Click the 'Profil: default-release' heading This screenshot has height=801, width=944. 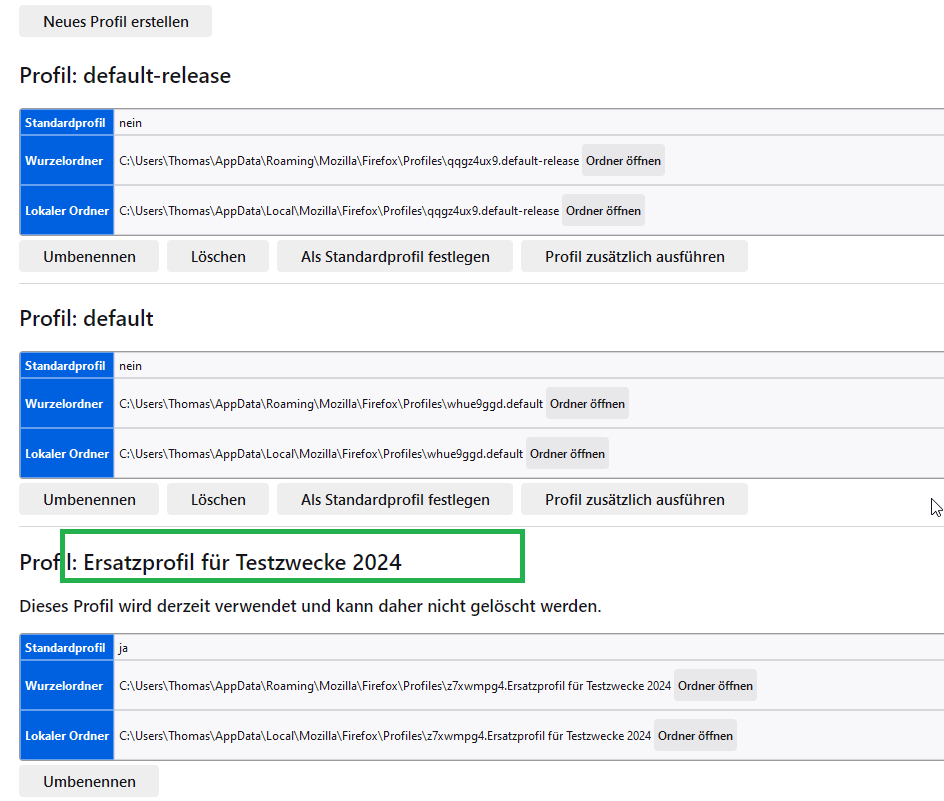pyautogui.click(x=125, y=76)
